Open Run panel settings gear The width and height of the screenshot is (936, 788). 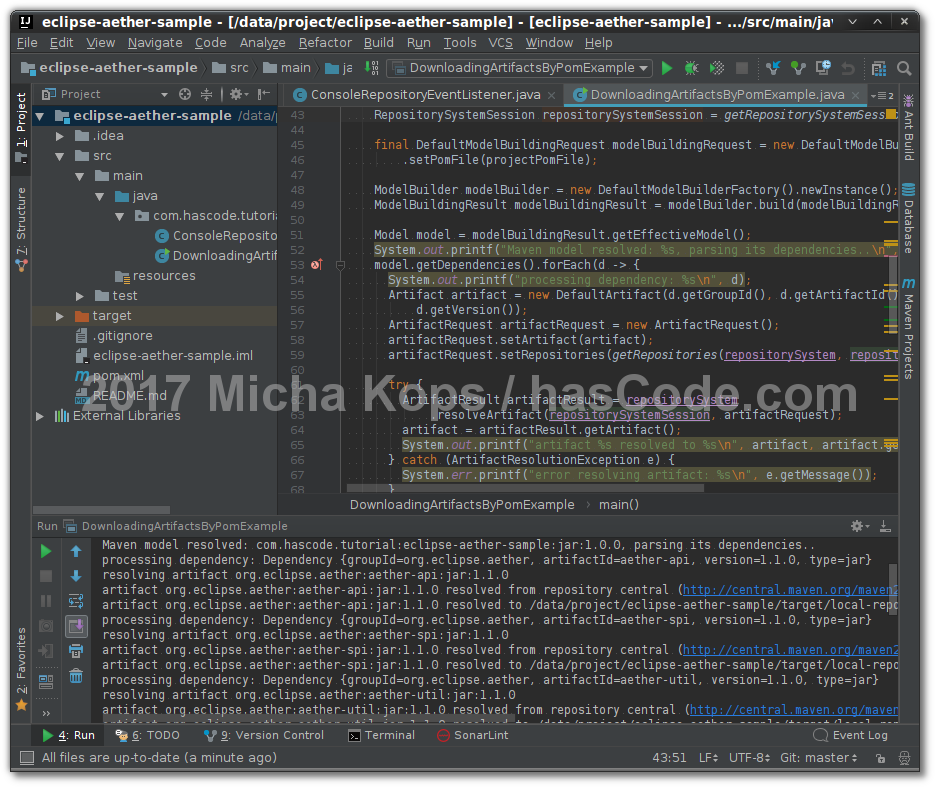coord(858,526)
